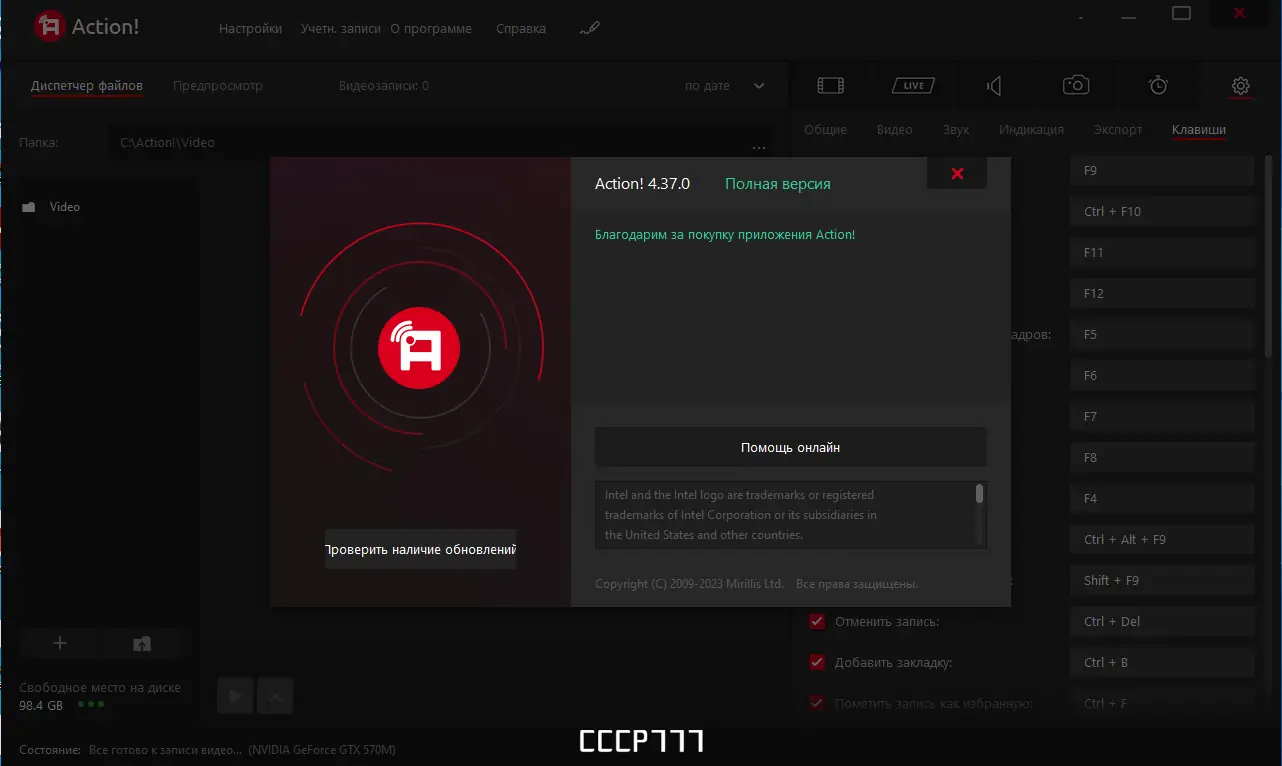This screenshot has height=766, width=1282.
Task: Click the F5 hotkey field
Action: point(1162,335)
